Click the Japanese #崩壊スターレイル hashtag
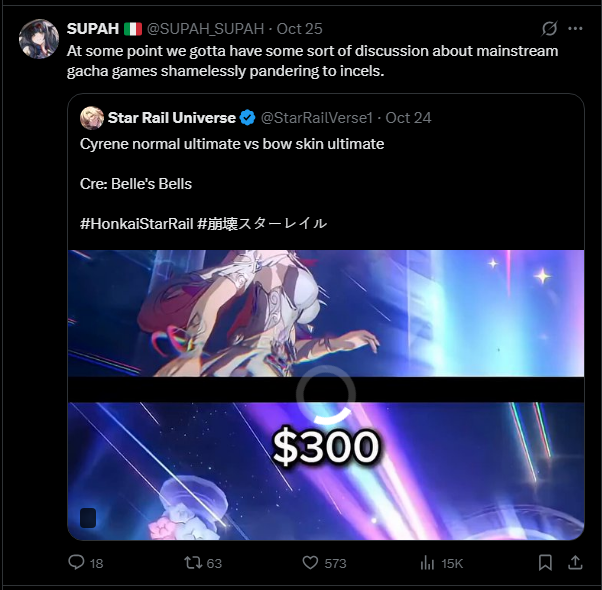602x590 pixels. point(262,223)
